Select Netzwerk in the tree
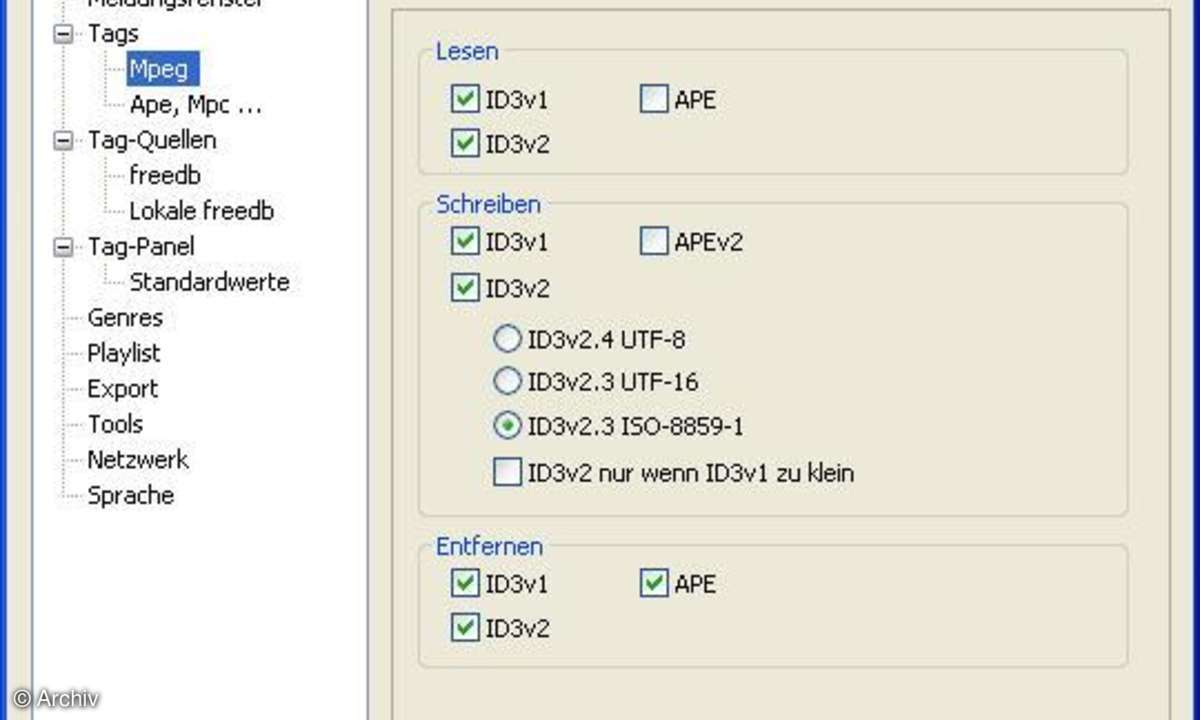 (x=138, y=460)
